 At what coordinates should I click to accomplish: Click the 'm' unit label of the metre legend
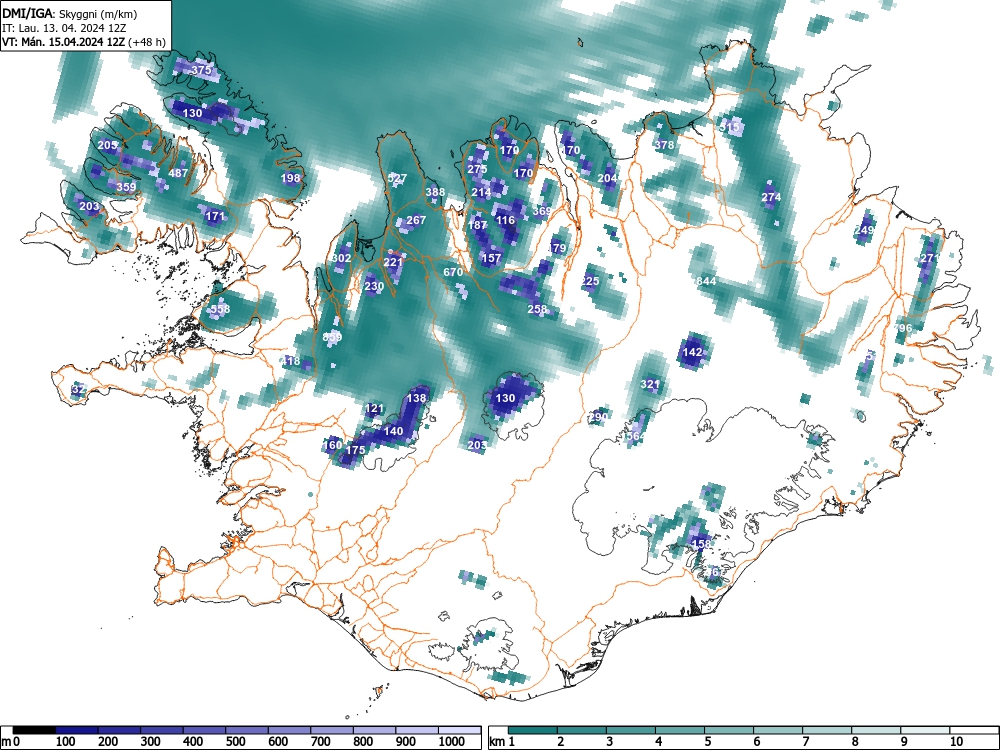click(6, 742)
